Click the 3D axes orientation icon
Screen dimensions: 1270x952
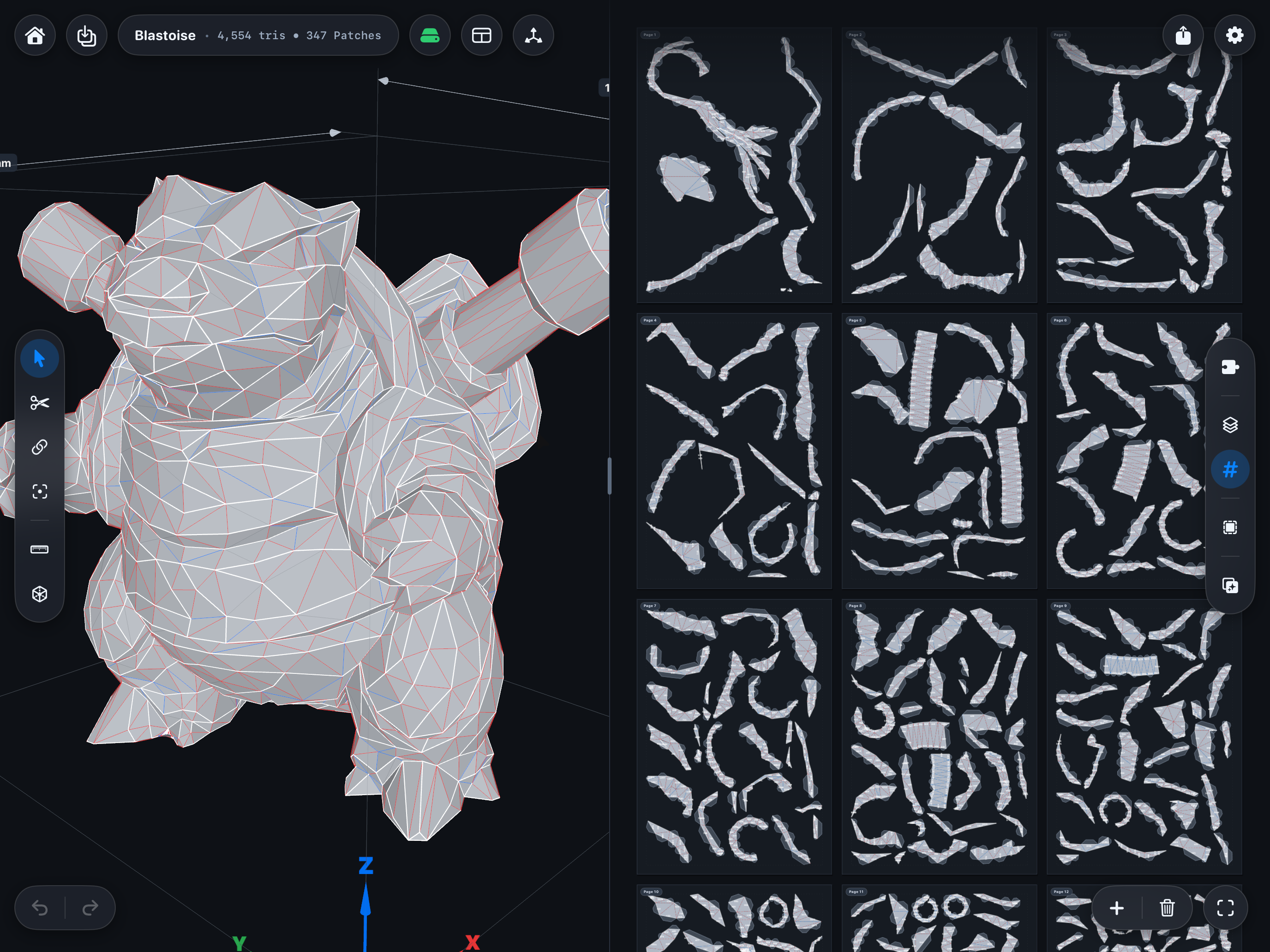[533, 36]
